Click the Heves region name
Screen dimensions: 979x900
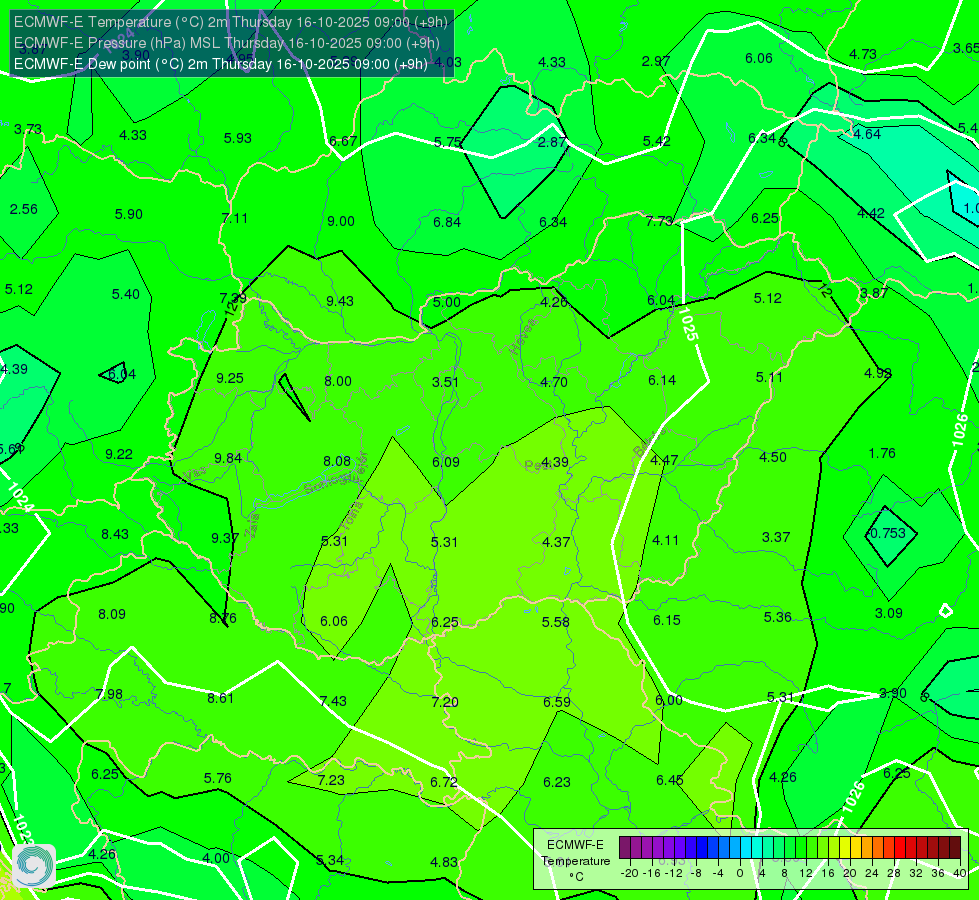coord(523,336)
